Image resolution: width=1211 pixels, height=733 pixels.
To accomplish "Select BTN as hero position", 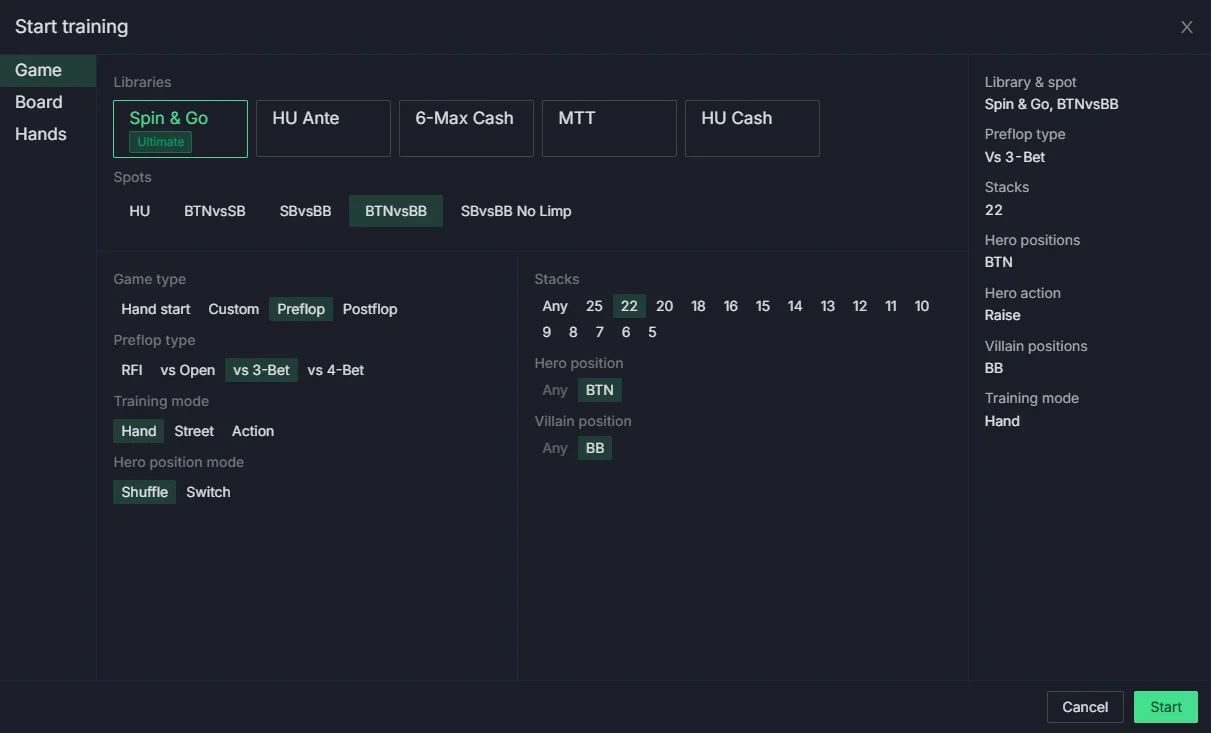I will pos(600,390).
